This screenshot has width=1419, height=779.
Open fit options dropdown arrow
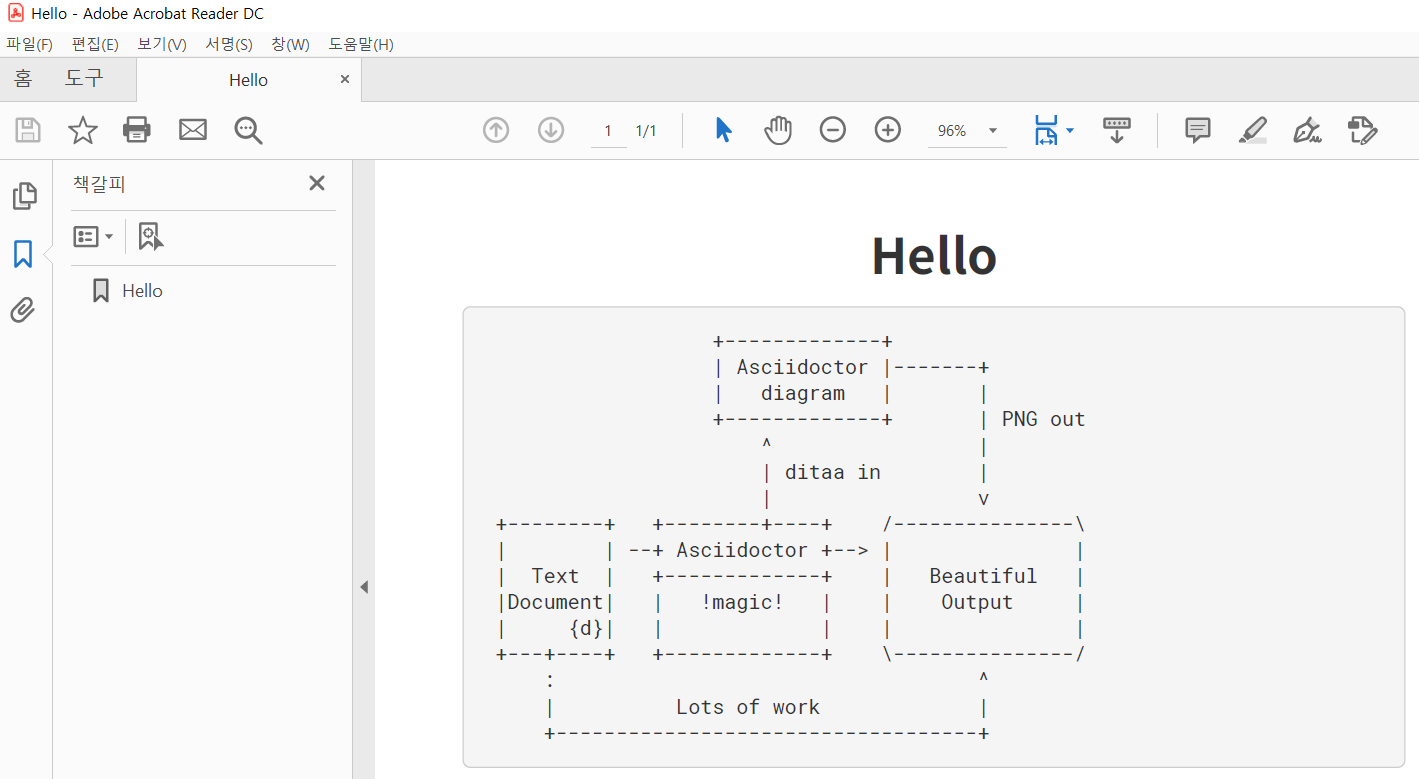coord(1070,131)
